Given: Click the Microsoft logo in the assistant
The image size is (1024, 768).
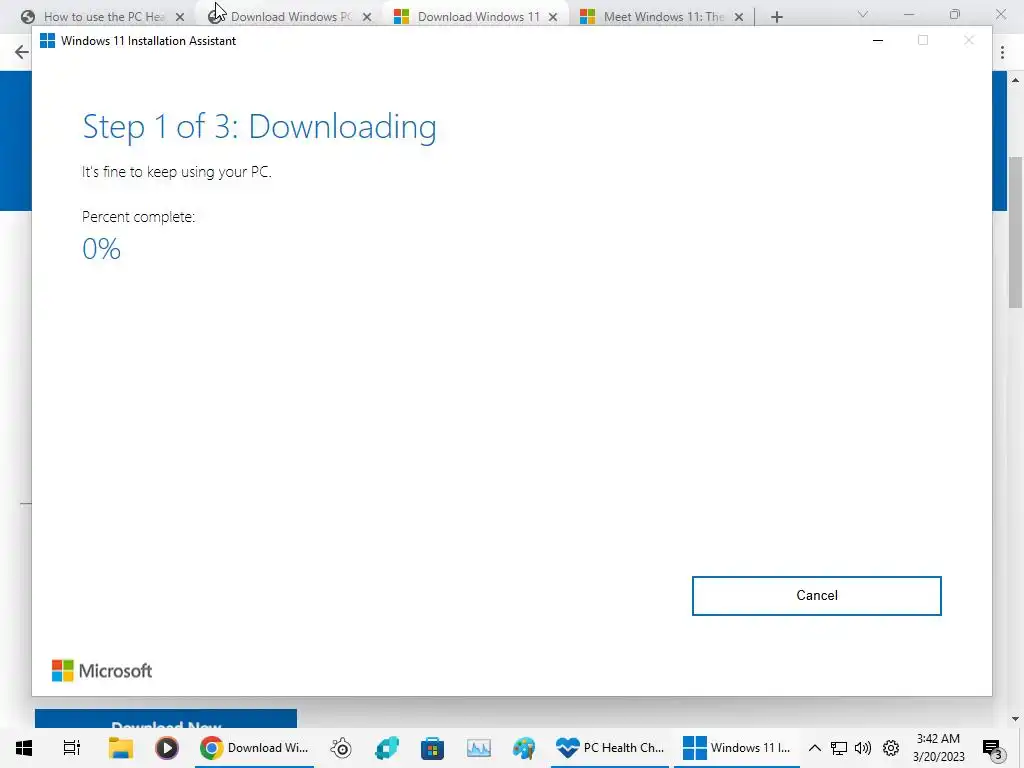Looking at the screenshot, I should (x=102, y=671).
